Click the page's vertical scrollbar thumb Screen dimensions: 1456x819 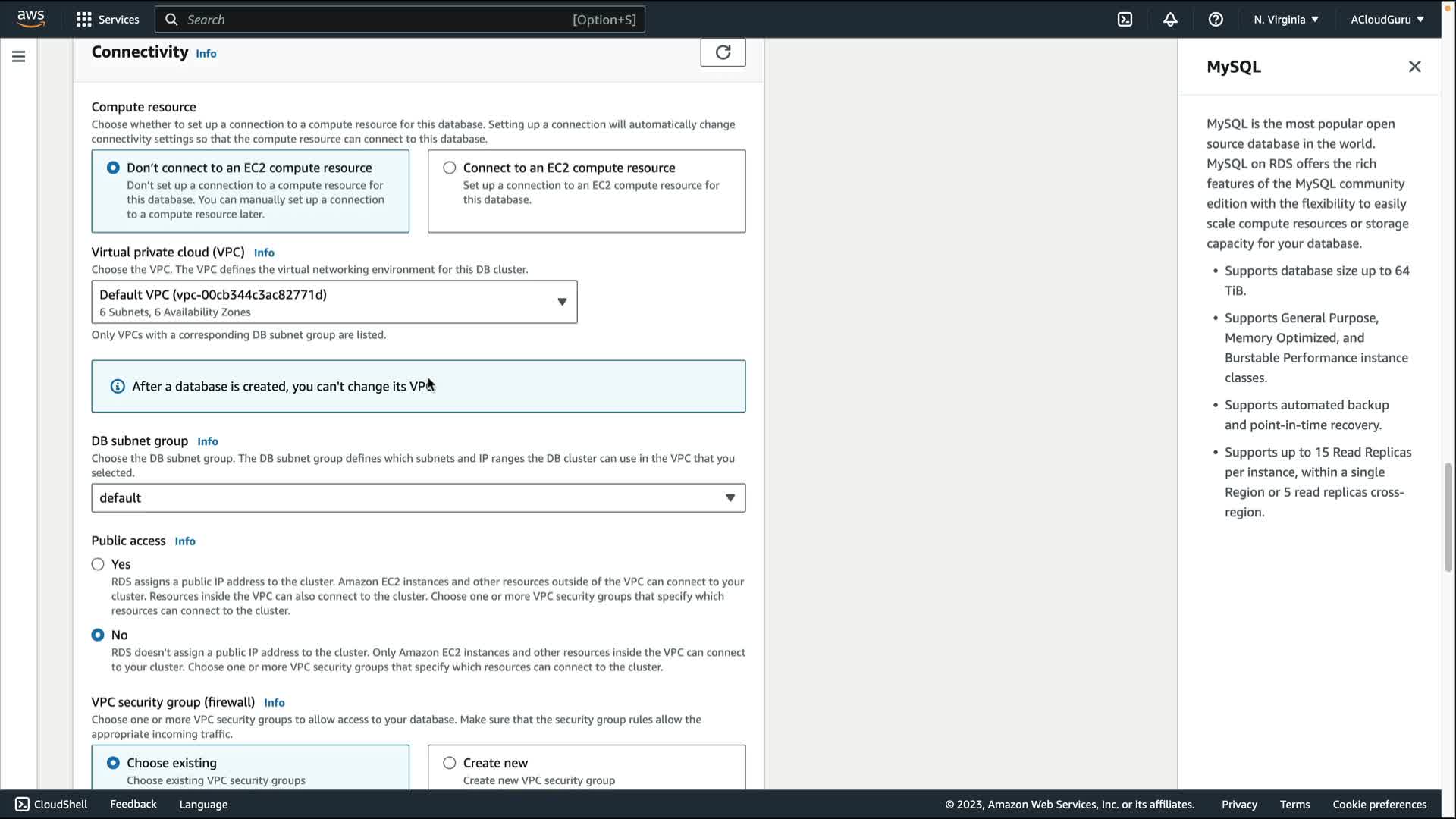[1448, 517]
